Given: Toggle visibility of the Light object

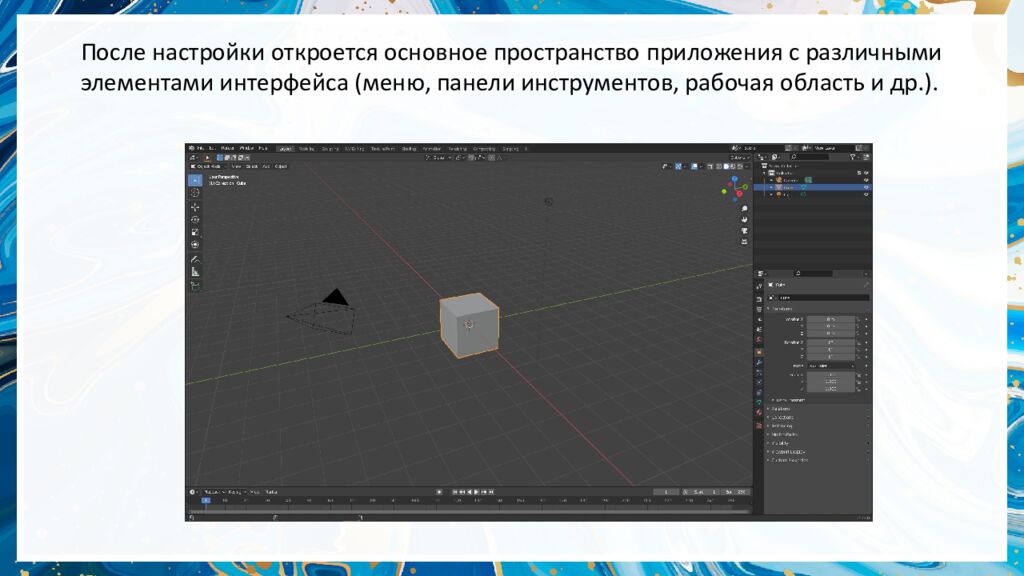Looking at the screenshot, I should (x=866, y=194).
